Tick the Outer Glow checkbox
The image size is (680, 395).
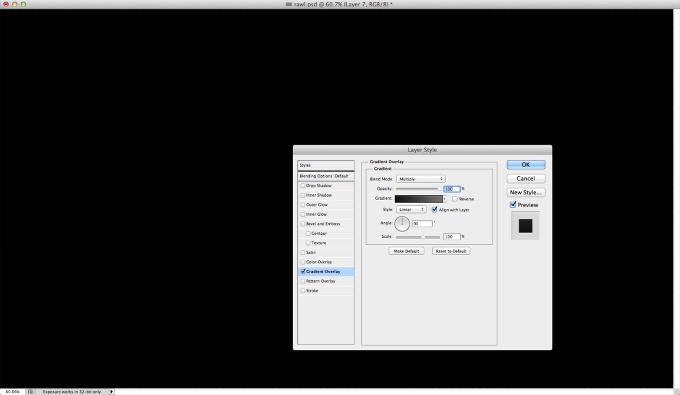pyautogui.click(x=303, y=205)
